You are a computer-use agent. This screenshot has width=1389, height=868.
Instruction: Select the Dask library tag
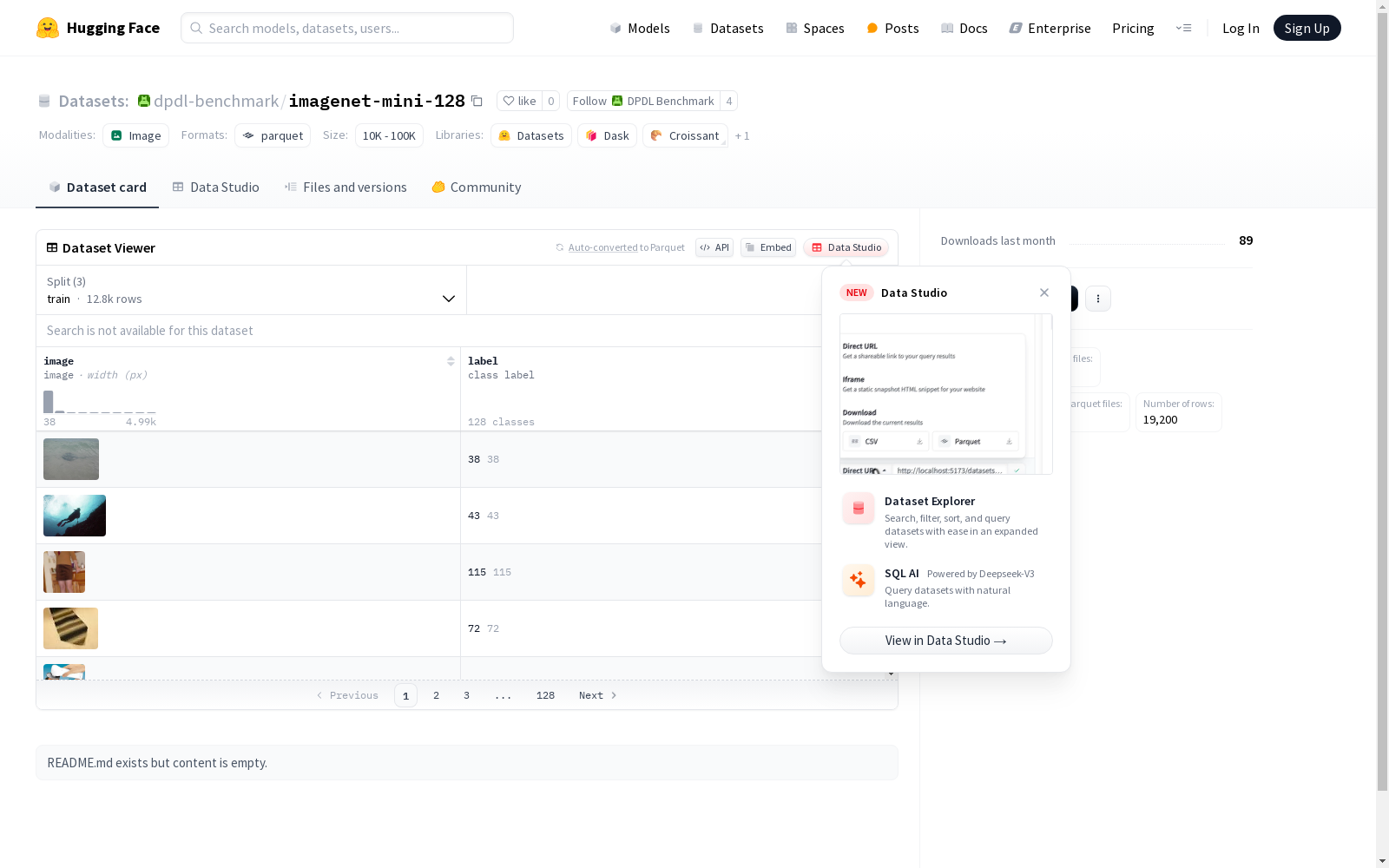point(608,135)
